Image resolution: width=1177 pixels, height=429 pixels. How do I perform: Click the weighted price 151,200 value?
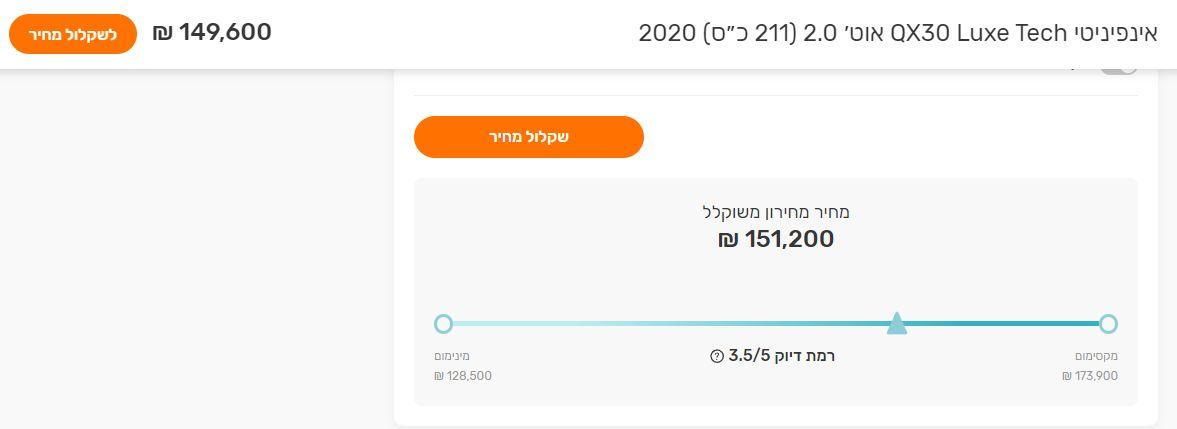pyautogui.click(x=789, y=240)
